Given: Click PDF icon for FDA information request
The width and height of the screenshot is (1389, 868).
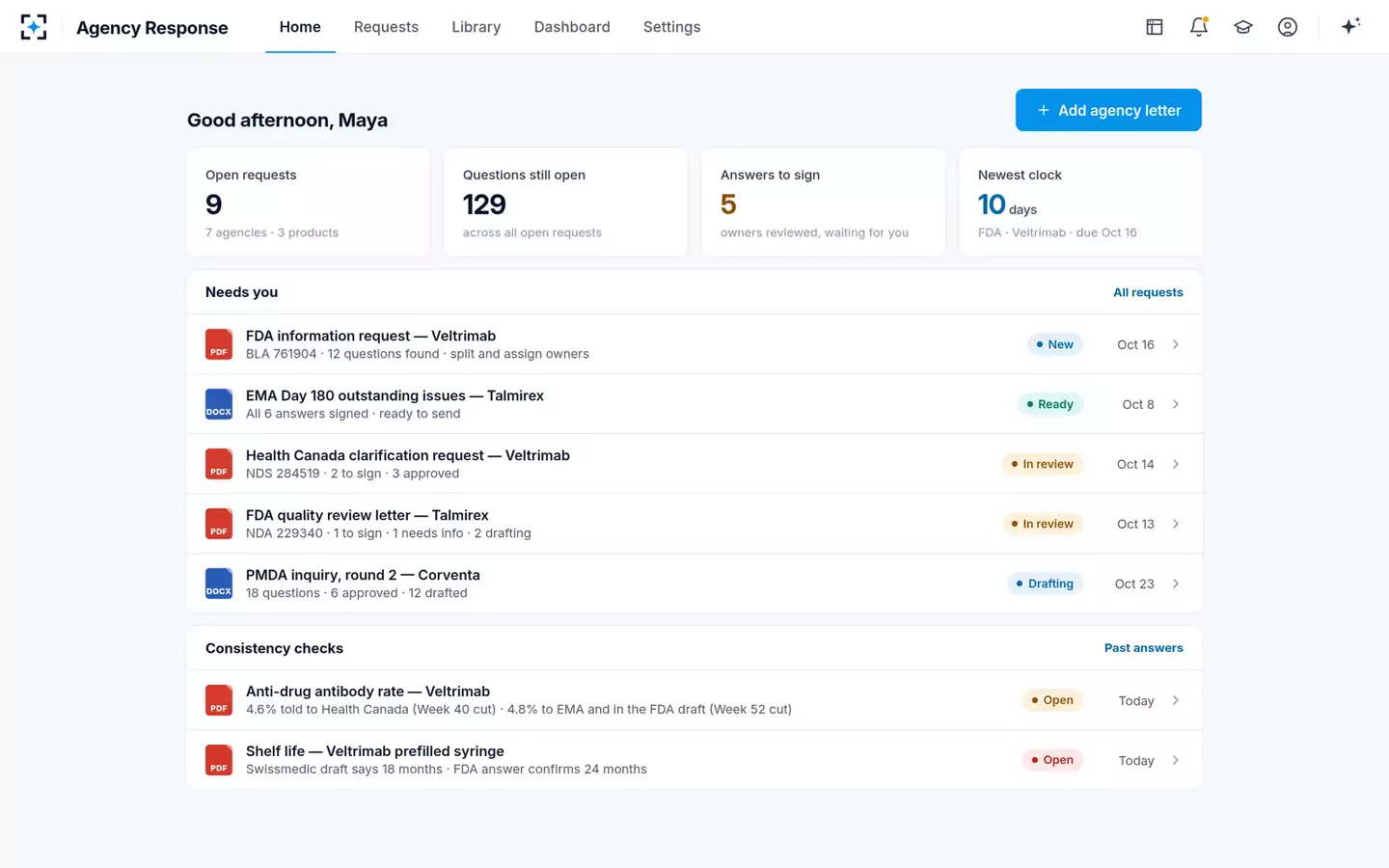Looking at the screenshot, I should [219, 344].
